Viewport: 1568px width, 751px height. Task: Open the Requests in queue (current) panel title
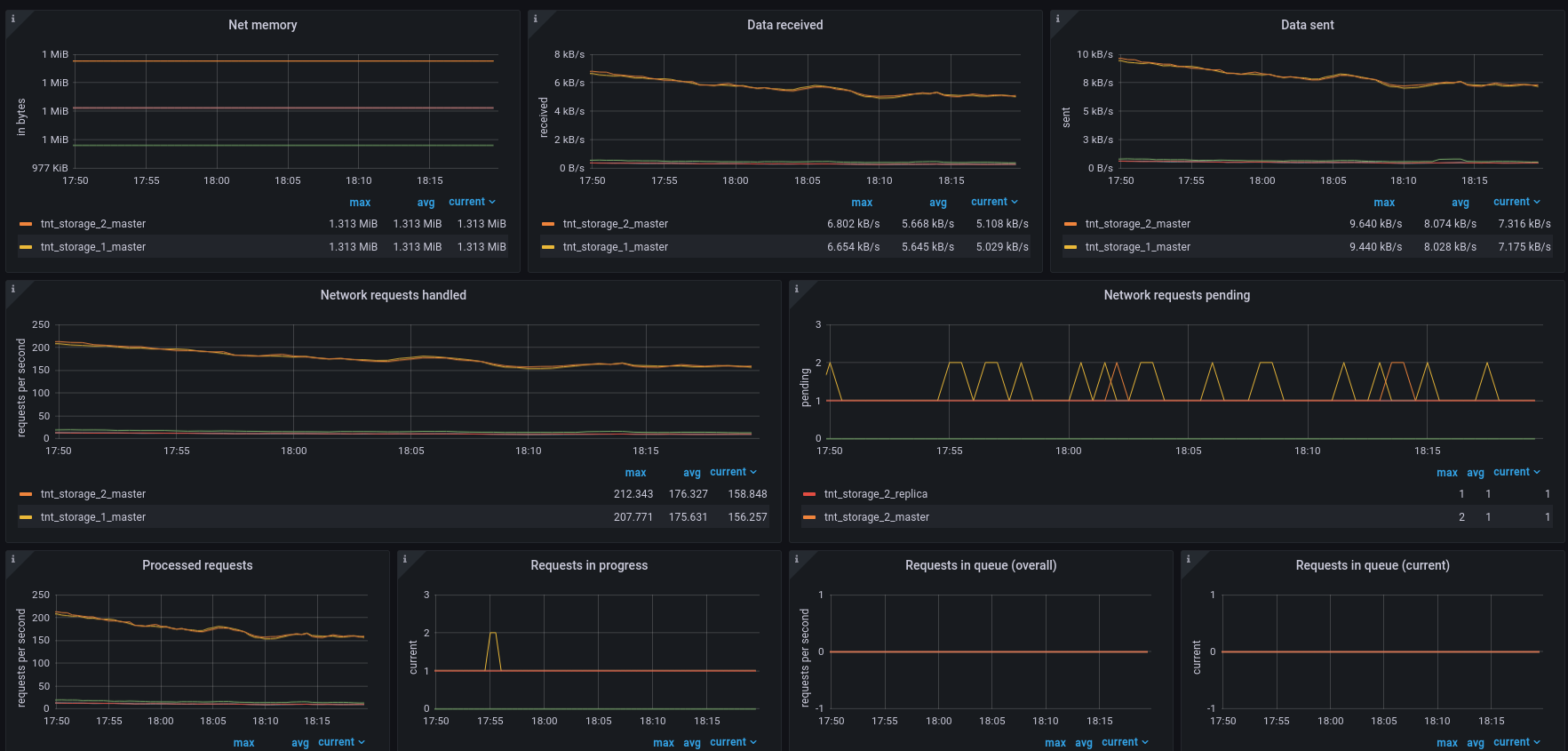[1373, 565]
